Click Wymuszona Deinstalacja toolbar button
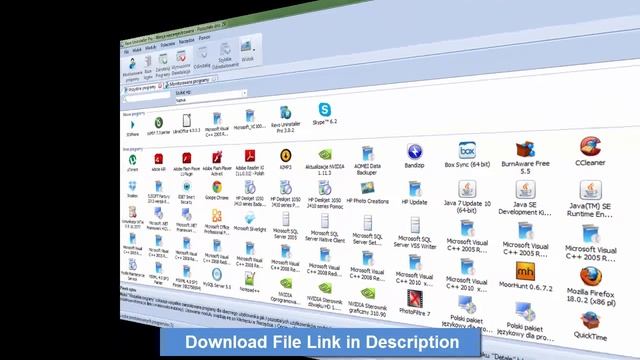Image resolution: width=640 pixels, height=360 pixels. (x=181, y=63)
